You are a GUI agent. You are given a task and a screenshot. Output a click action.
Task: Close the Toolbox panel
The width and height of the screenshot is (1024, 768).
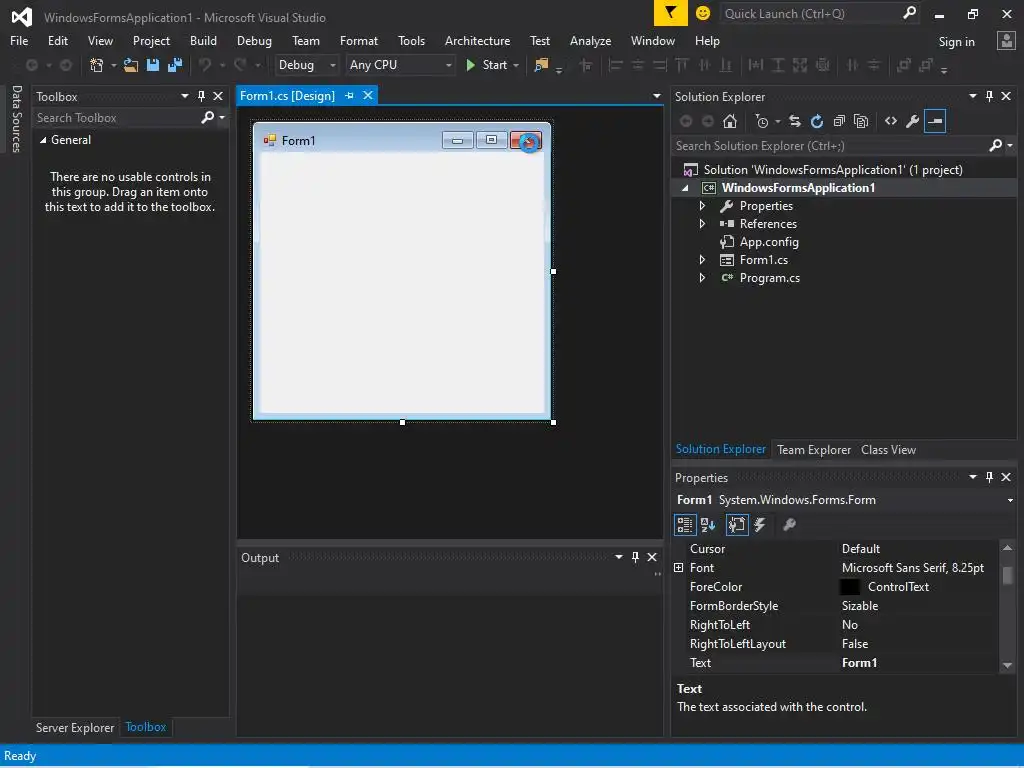pos(218,97)
